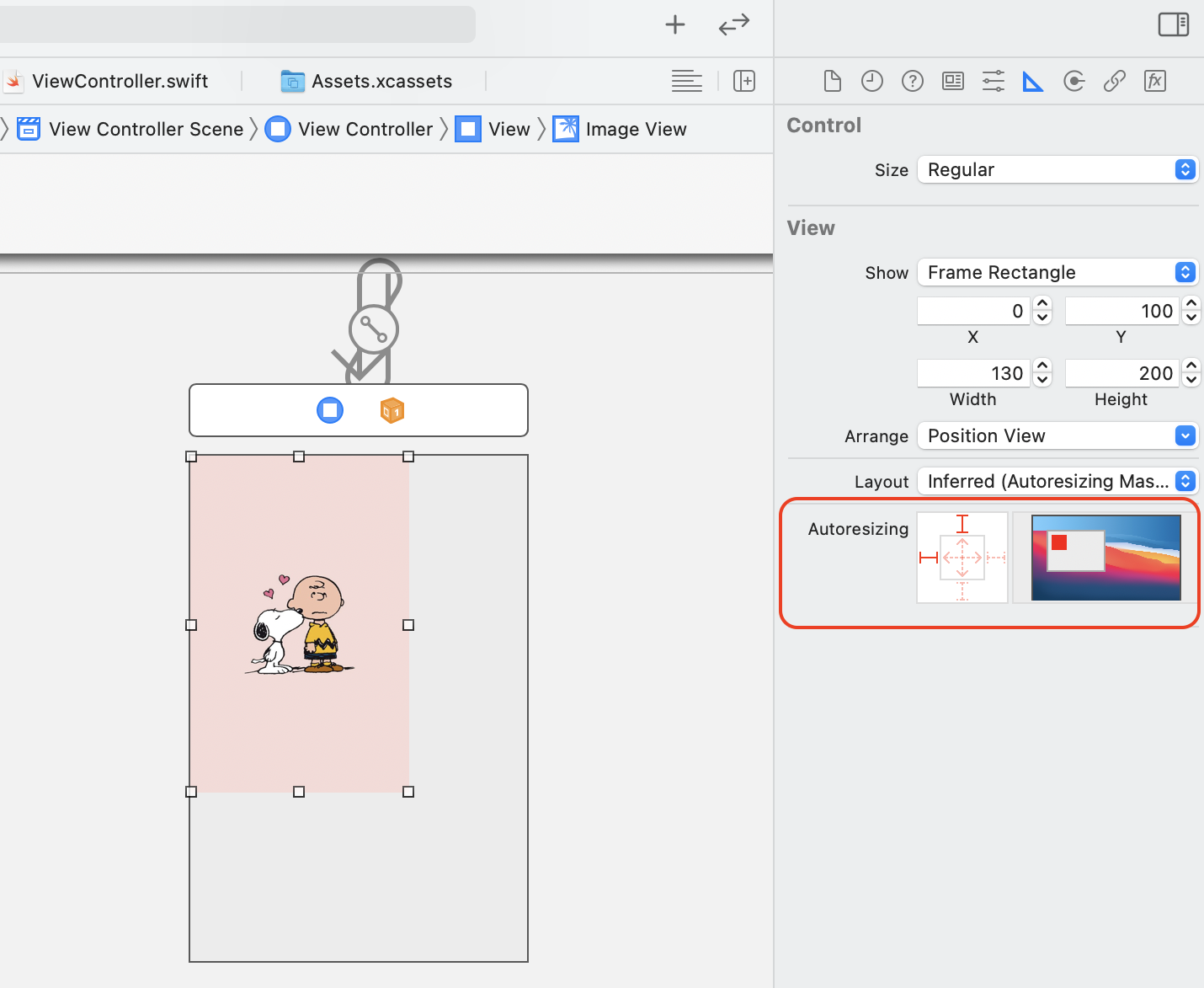1204x988 pixels.
Task: Open the Identity inspector
Action: coord(953,81)
